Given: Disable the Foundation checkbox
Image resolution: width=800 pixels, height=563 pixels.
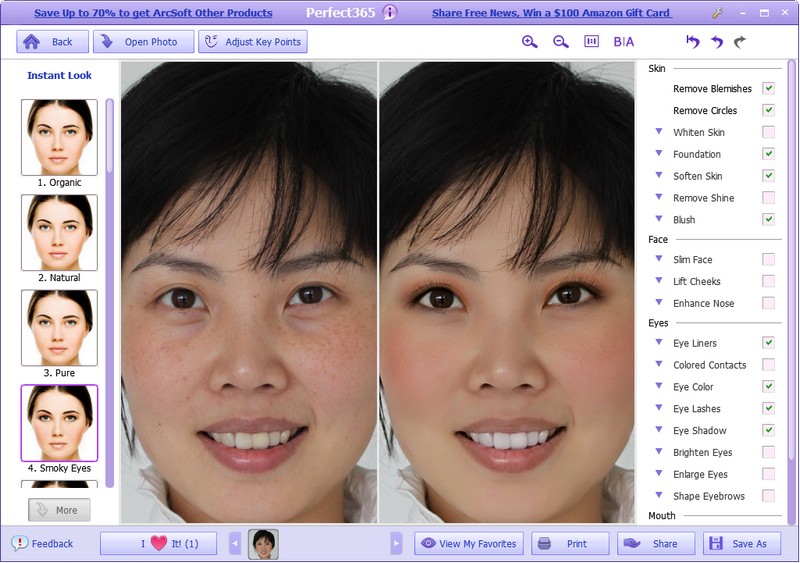Looking at the screenshot, I should pos(768,154).
